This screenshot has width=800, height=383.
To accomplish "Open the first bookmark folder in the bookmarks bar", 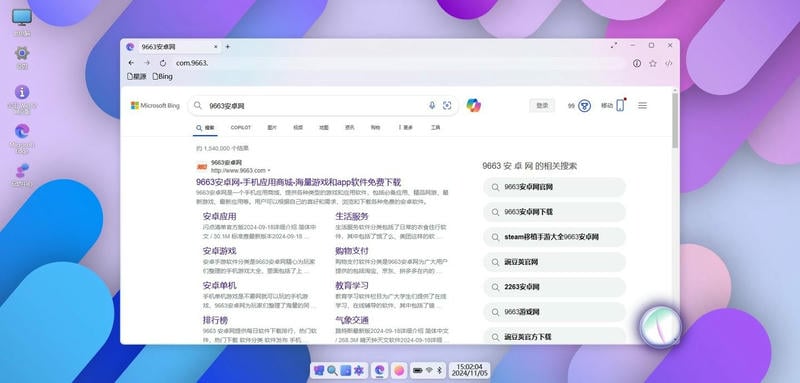I will [x=136, y=76].
